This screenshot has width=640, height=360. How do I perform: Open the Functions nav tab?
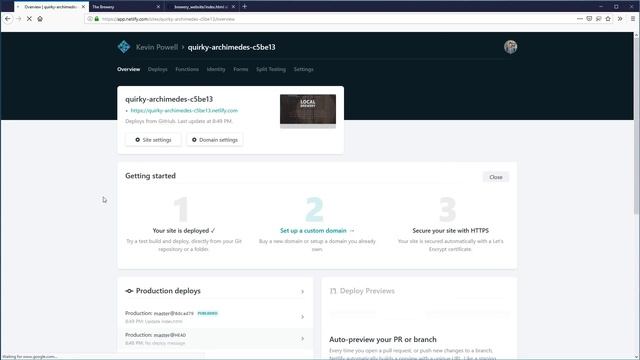point(187,69)
